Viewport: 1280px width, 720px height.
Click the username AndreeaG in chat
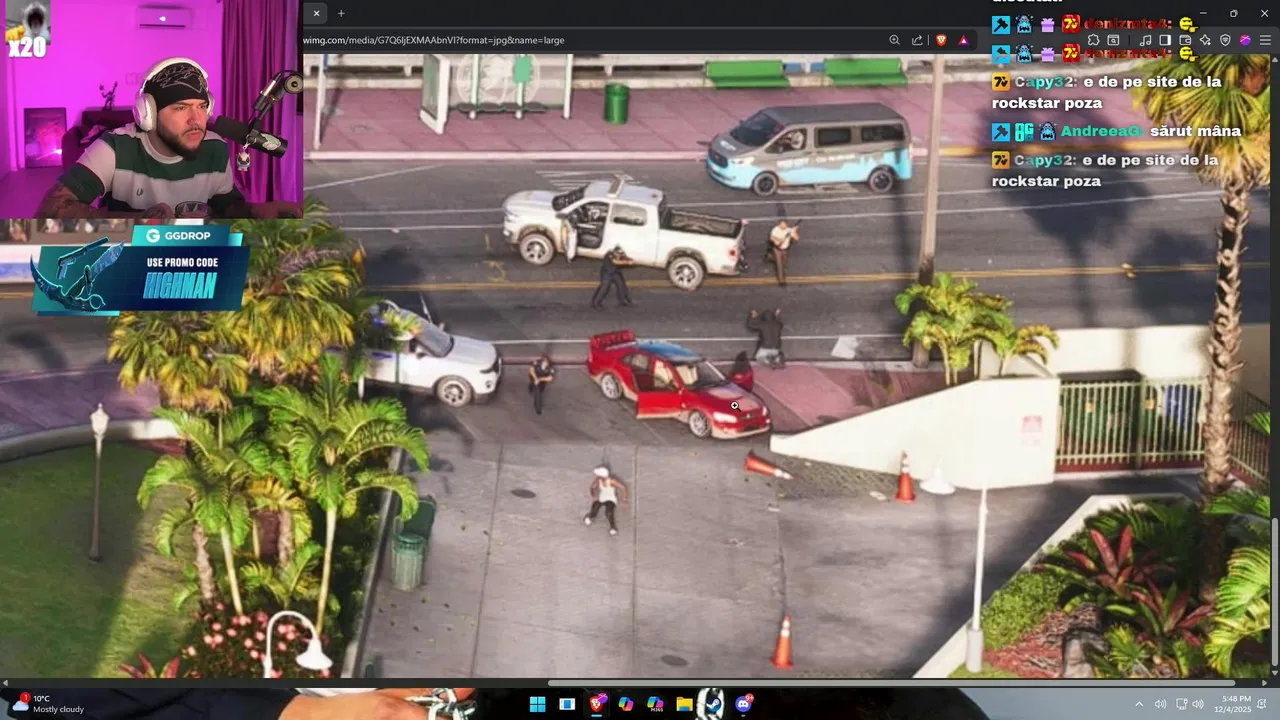tap(1101, 131)
